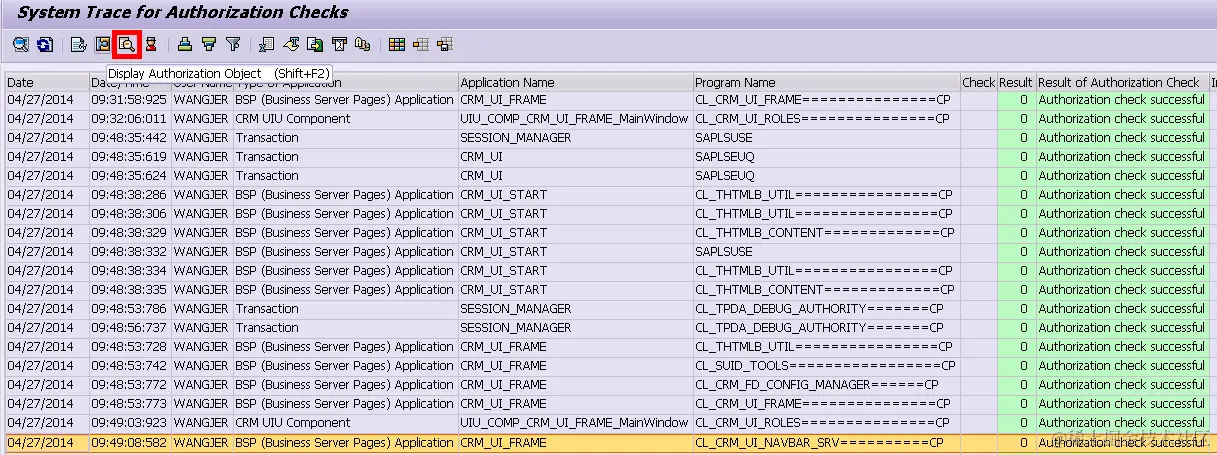1217x455 pixels.
Task: Click the CL_CRM_UI_NAVBAR_SRV program name cell
Action: 827,442
